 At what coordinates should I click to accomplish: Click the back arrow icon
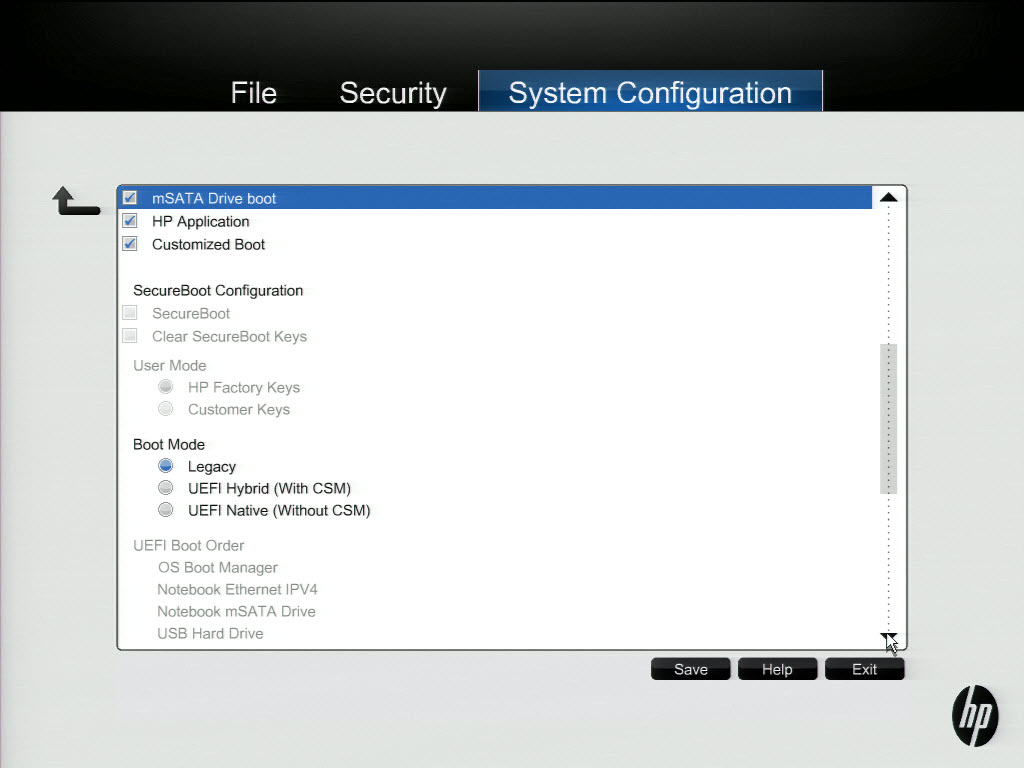coord(75,201)
